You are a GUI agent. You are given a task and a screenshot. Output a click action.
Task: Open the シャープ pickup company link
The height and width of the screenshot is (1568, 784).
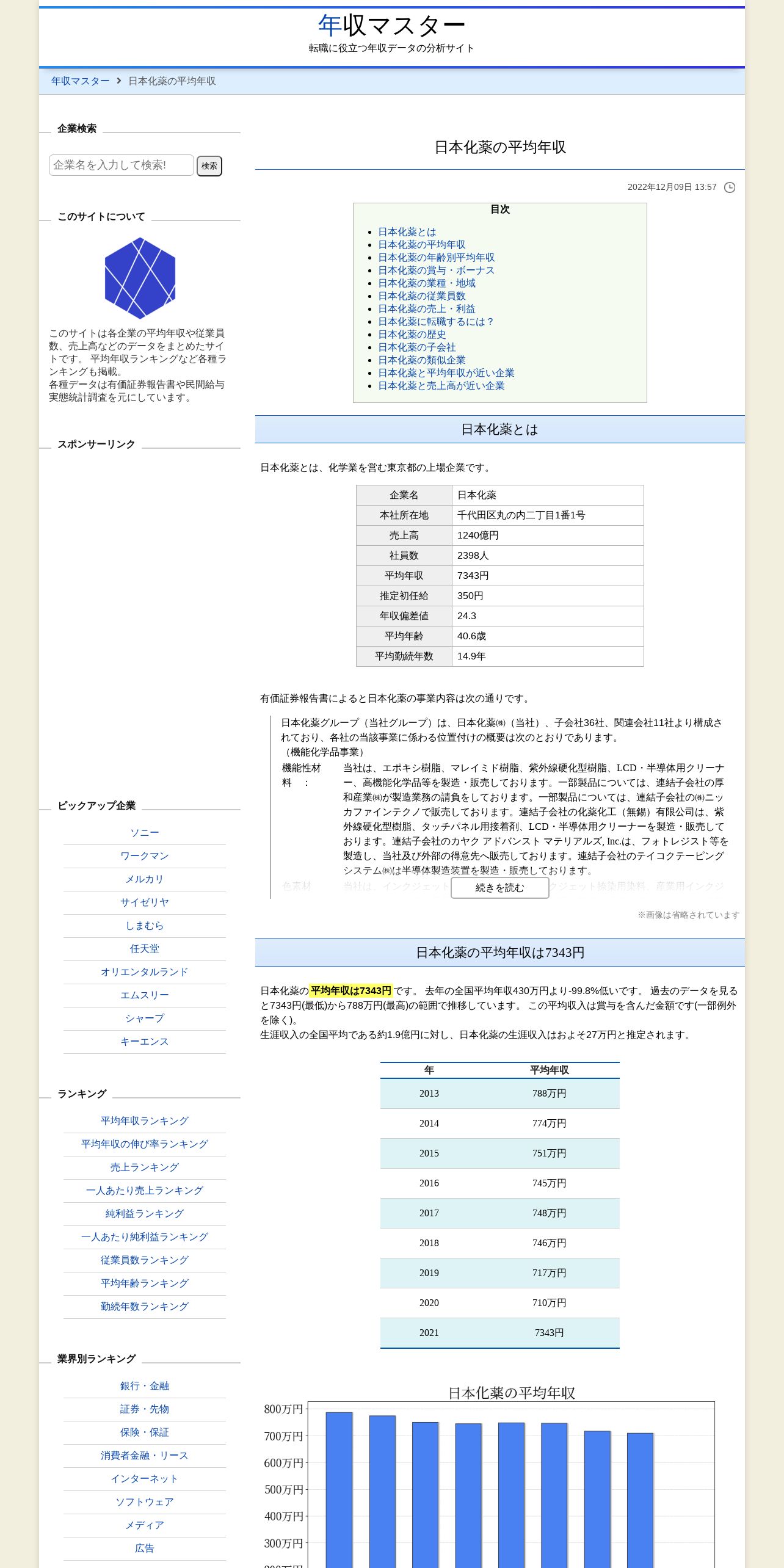145,1018
